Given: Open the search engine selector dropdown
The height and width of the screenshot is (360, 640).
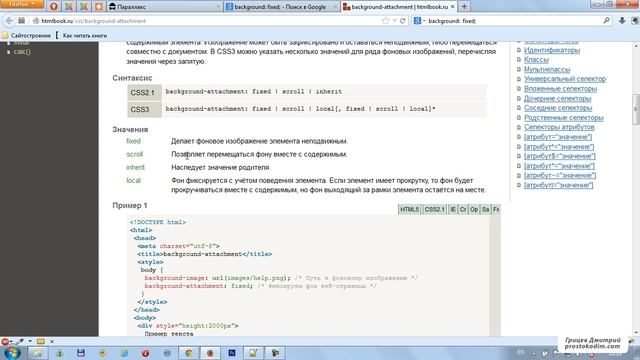Looking at the screenshot, I should click(x=419, y=20).
